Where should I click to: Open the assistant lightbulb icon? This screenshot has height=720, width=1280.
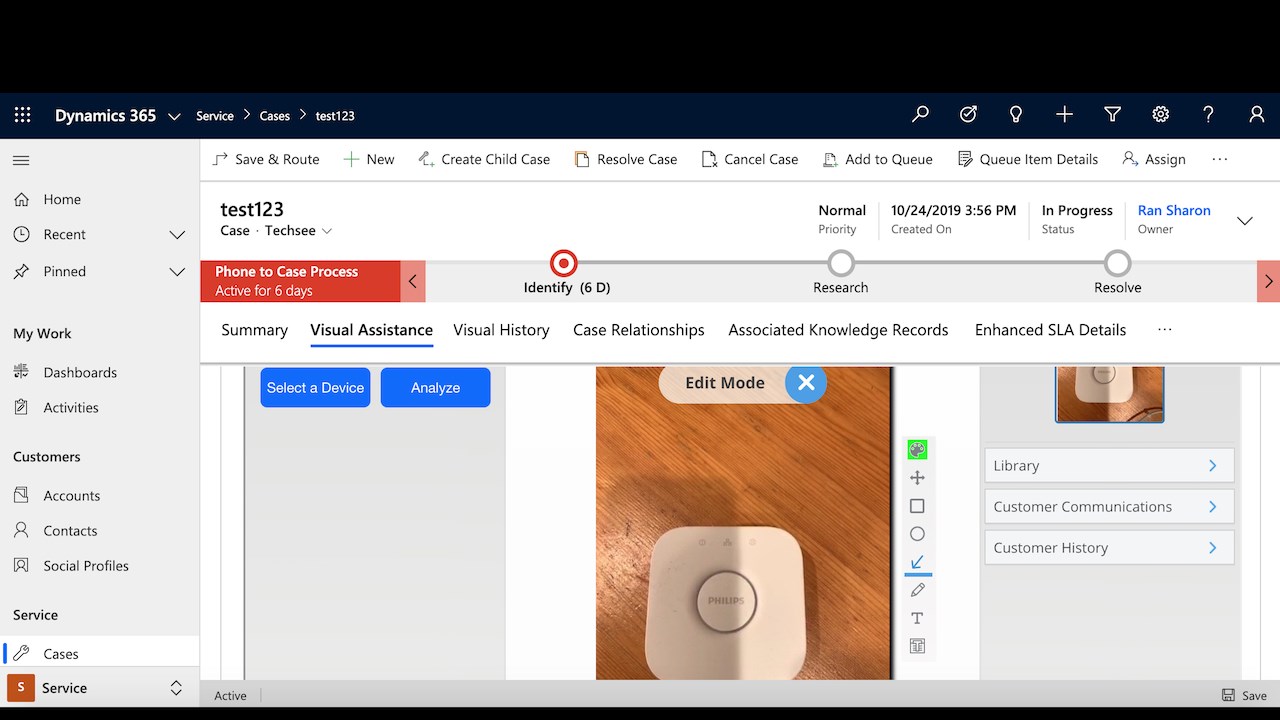click(x=1016, y=115)
